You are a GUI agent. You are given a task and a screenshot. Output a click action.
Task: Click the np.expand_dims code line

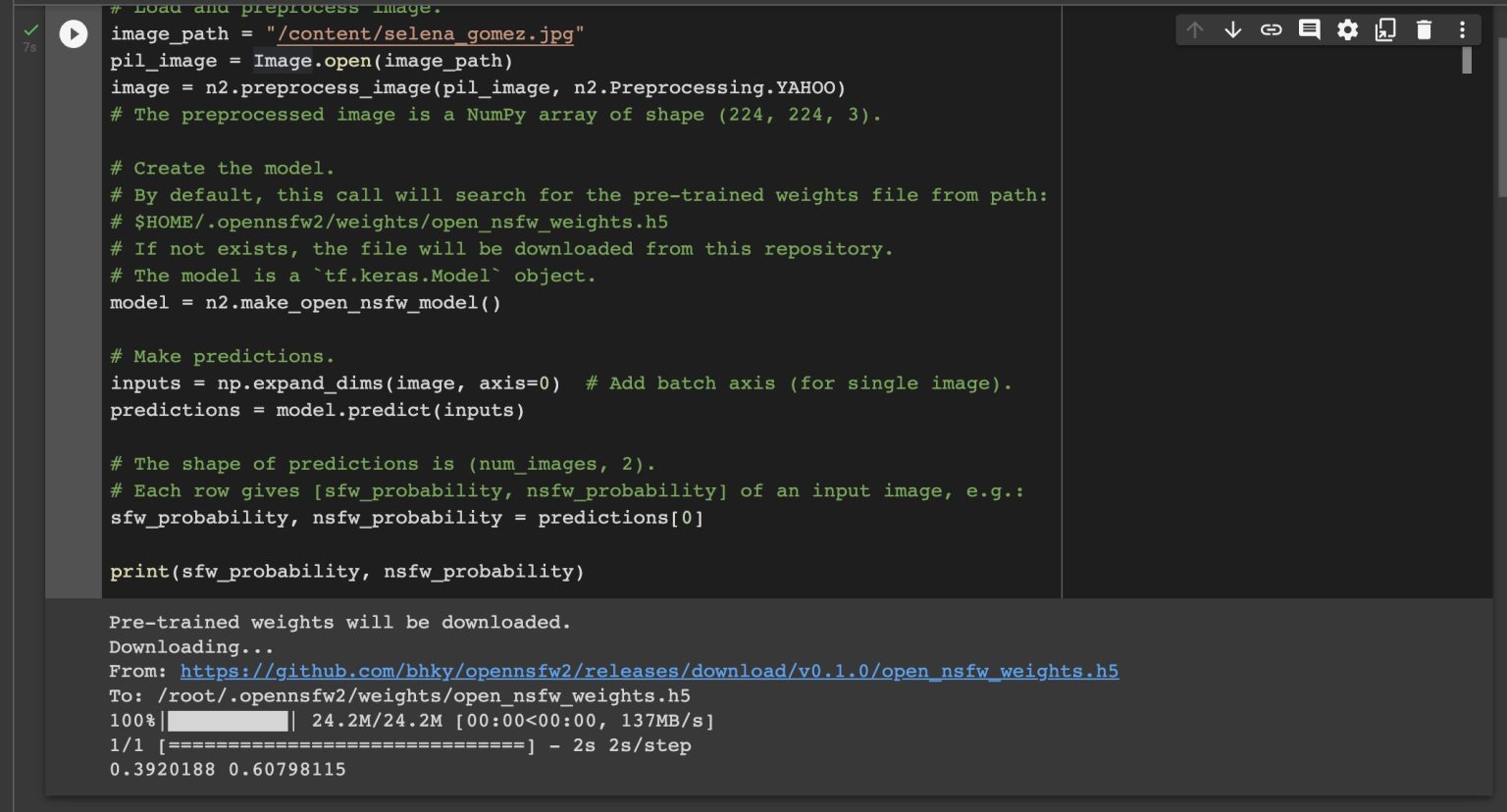coord(335,383)
